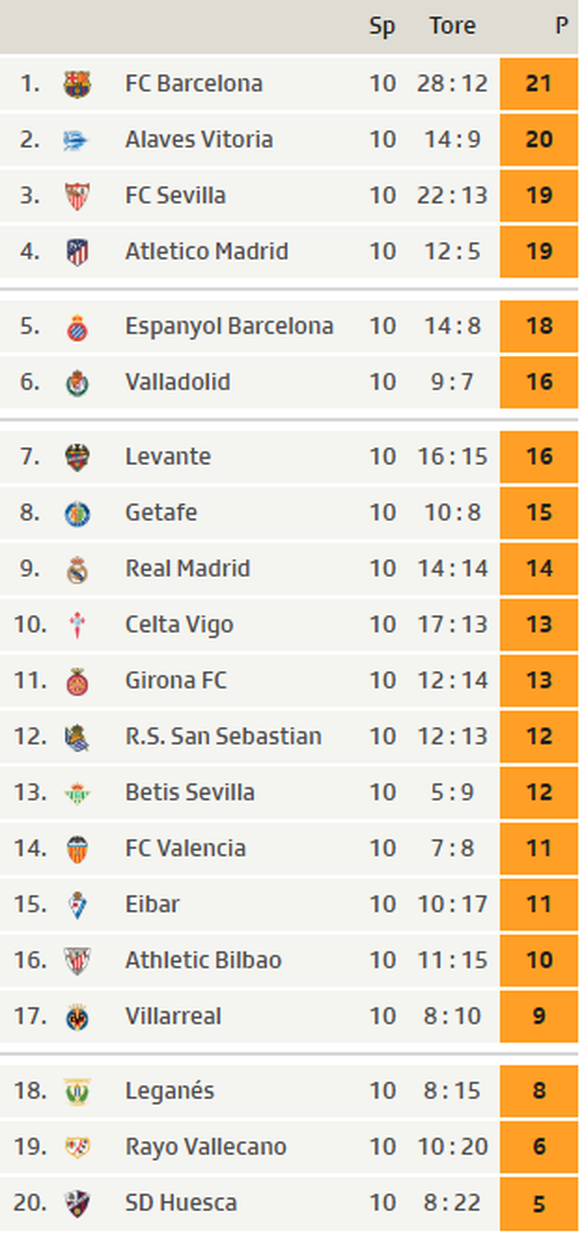Click the Betis Sevilla club crest
The height and width of the screenshot is (1233, 582).
pyautogui.click(x=77, y=793)
